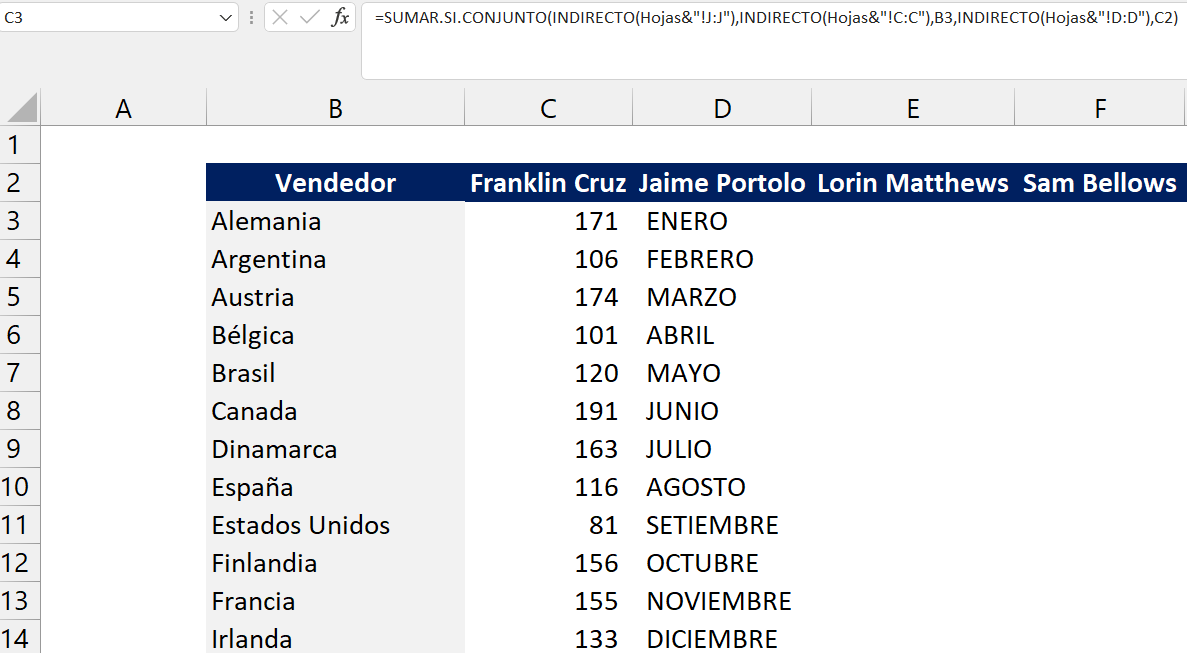Select the Lorin Matthews header cell
Image resolution: width=1187 pixels, height=653 pixels.
pos(912,183)
